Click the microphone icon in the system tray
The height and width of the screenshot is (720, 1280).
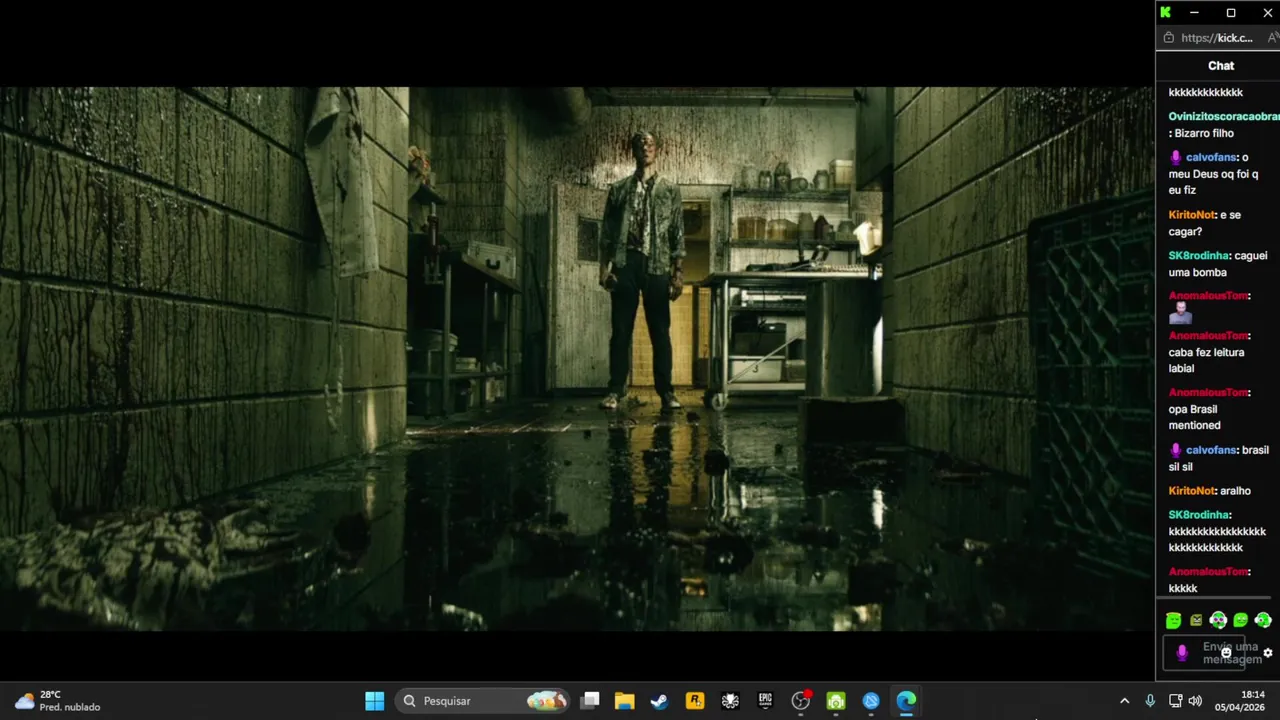click(x=1150, y=701)
